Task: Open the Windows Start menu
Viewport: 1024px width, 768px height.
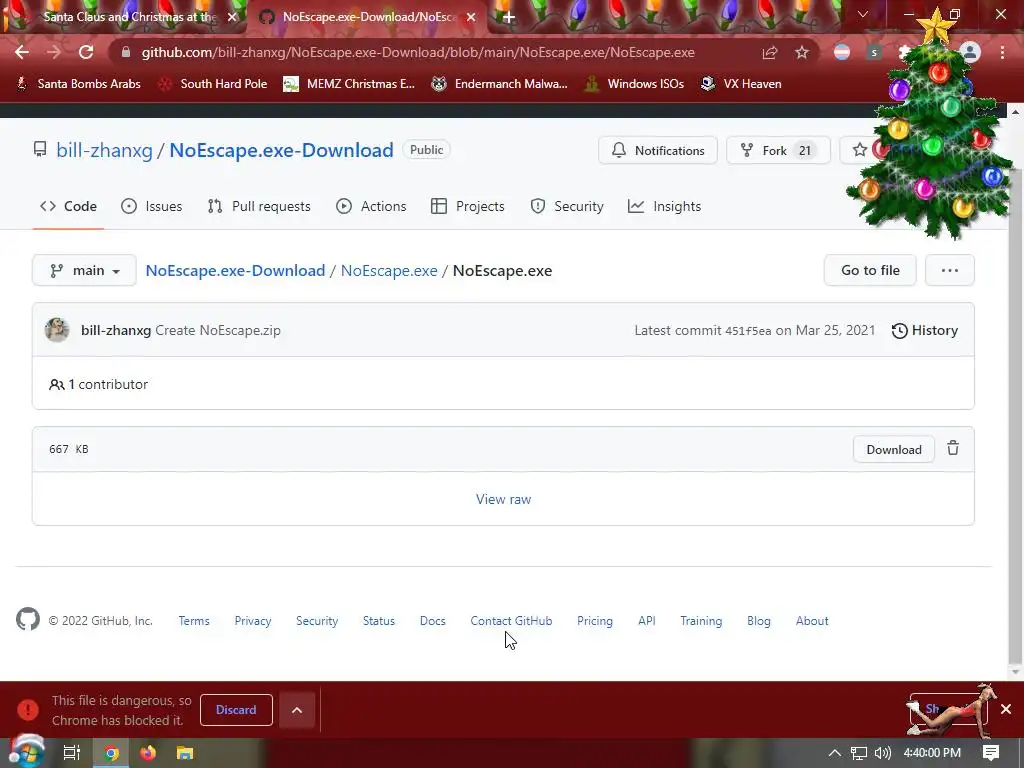Action: (26, 752)
